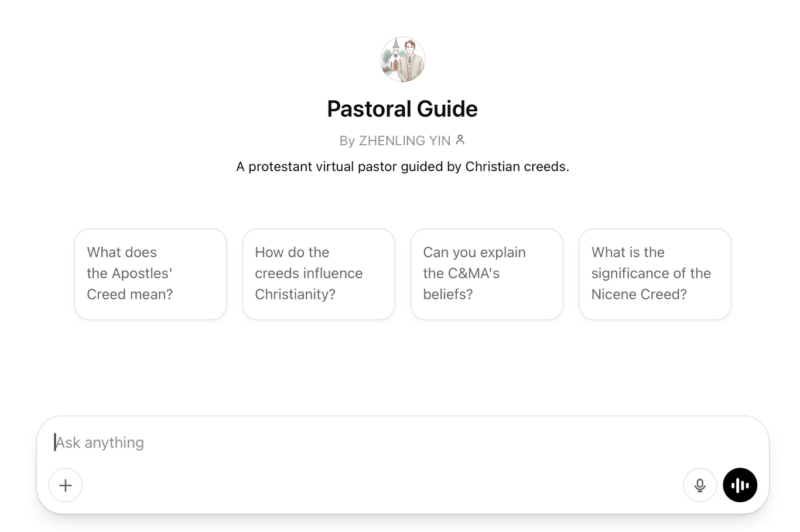Click the person icon beside ZHENLING YIN
800x532 pixels.
(x=460, y=140)
